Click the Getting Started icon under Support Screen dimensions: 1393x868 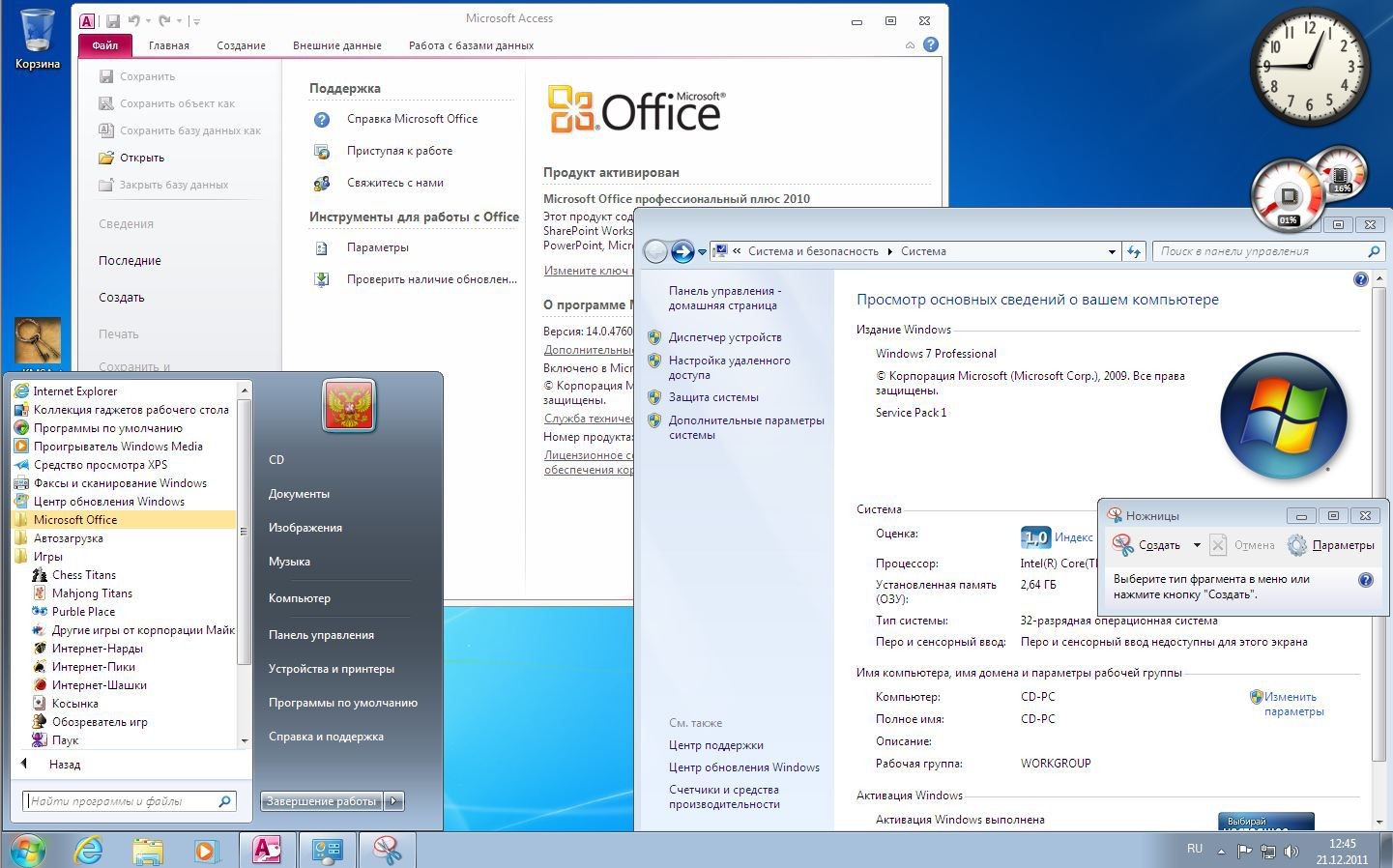point(322,151)
